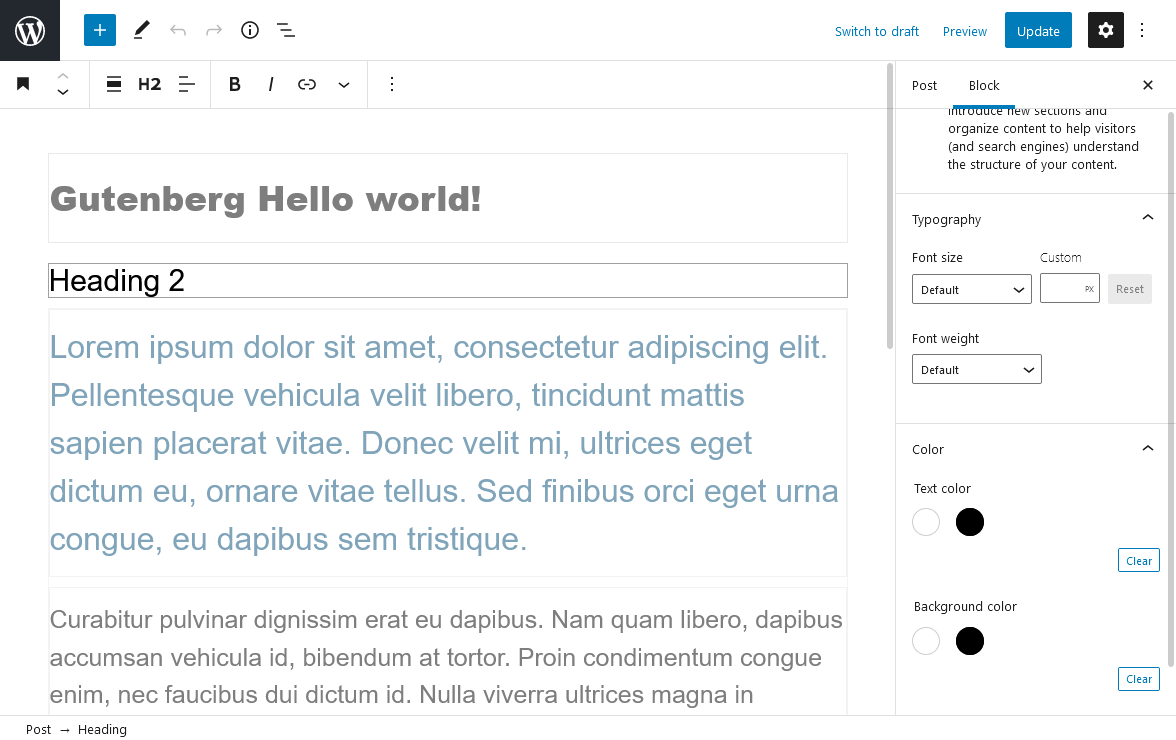
Task: Click the WordPress logo to view posts
Action: 30,31
